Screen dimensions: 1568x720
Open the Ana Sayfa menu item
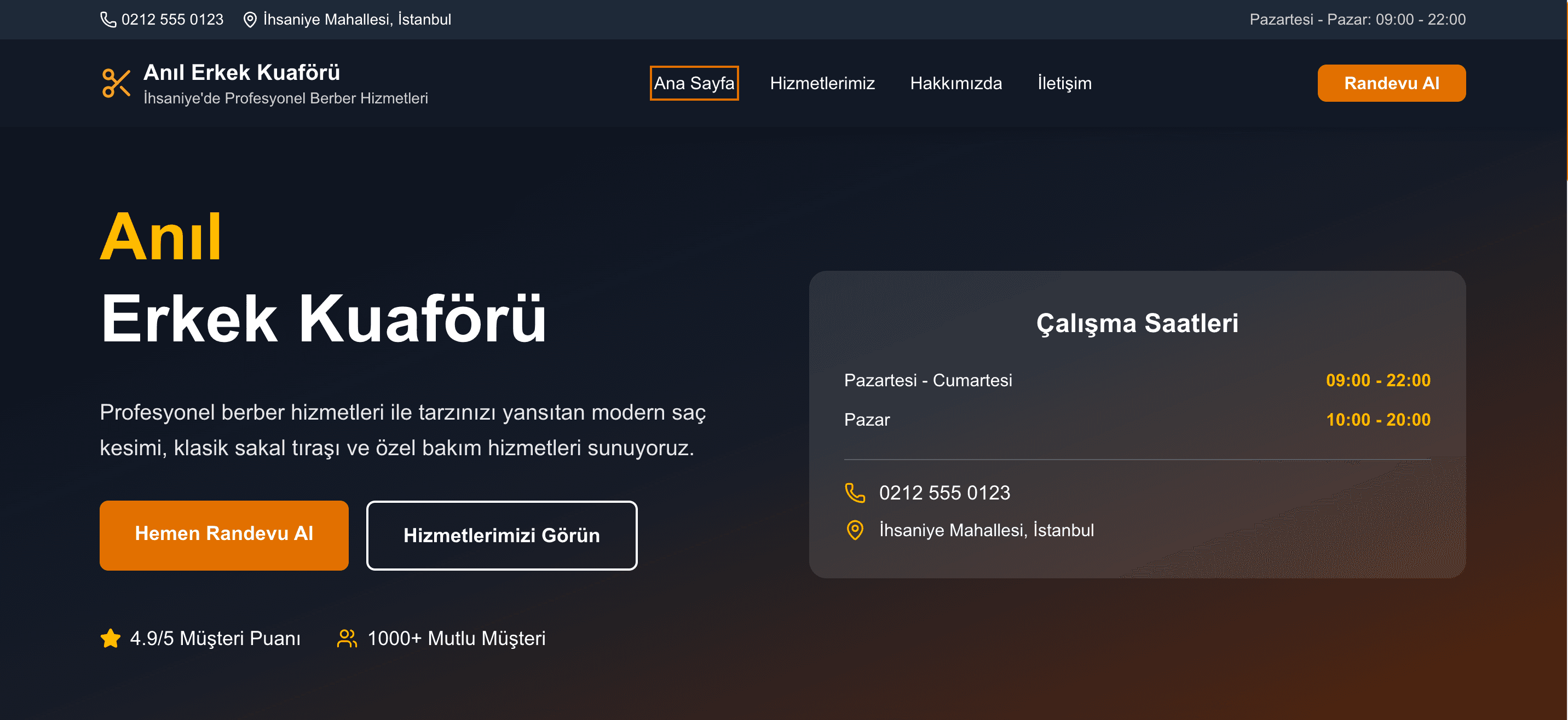[694, 83]
